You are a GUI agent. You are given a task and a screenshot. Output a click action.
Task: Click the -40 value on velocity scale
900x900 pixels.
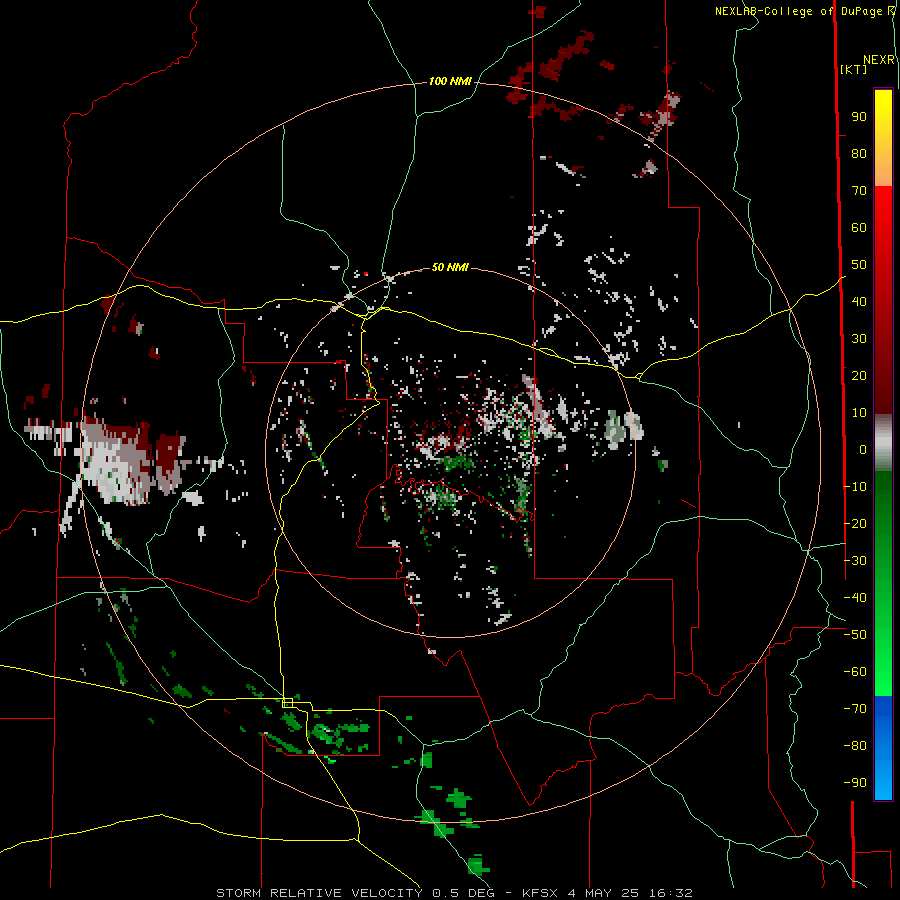(855, 598)
